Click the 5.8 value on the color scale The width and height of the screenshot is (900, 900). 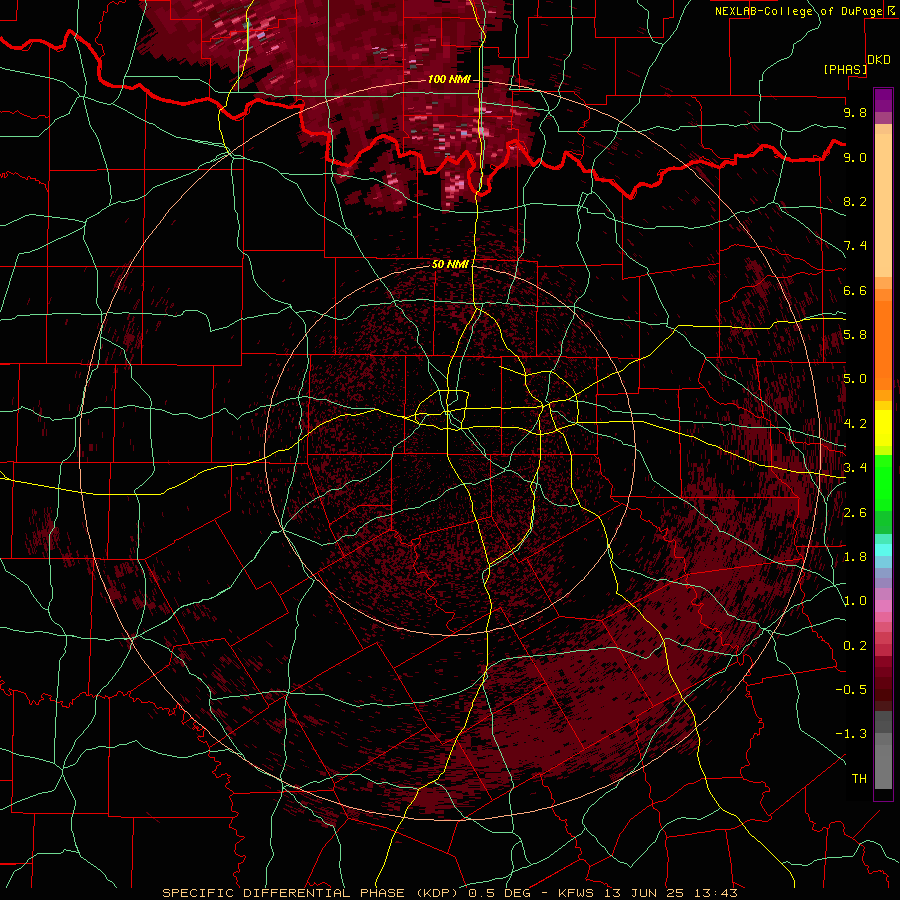[855, 335]
